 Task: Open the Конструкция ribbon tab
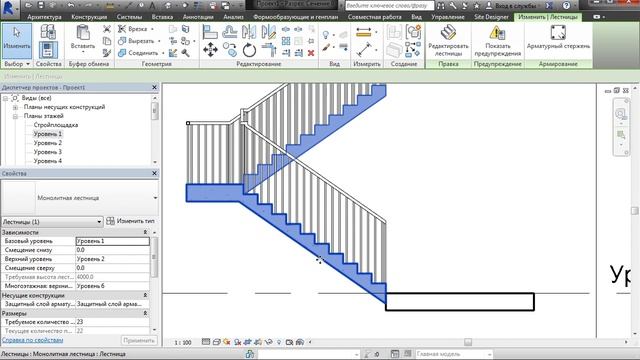(x=89, y=17)
